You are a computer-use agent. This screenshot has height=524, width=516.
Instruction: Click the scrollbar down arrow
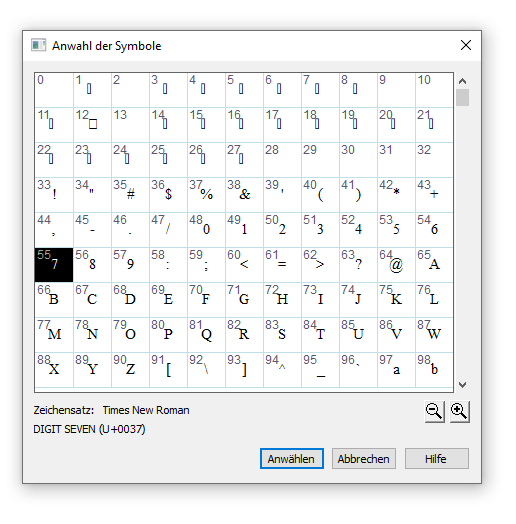pos(462,385)
